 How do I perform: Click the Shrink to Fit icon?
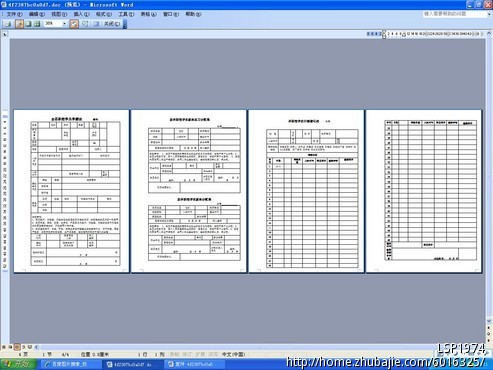pyautogui.click(x=85, y=24)
